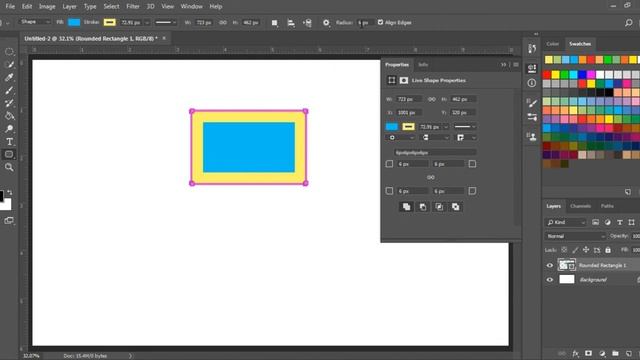This screenshot has width=640, height=360.
Task: Toggle lock transparent pixels
Action: pyautogui.click(x=564, y=250)
